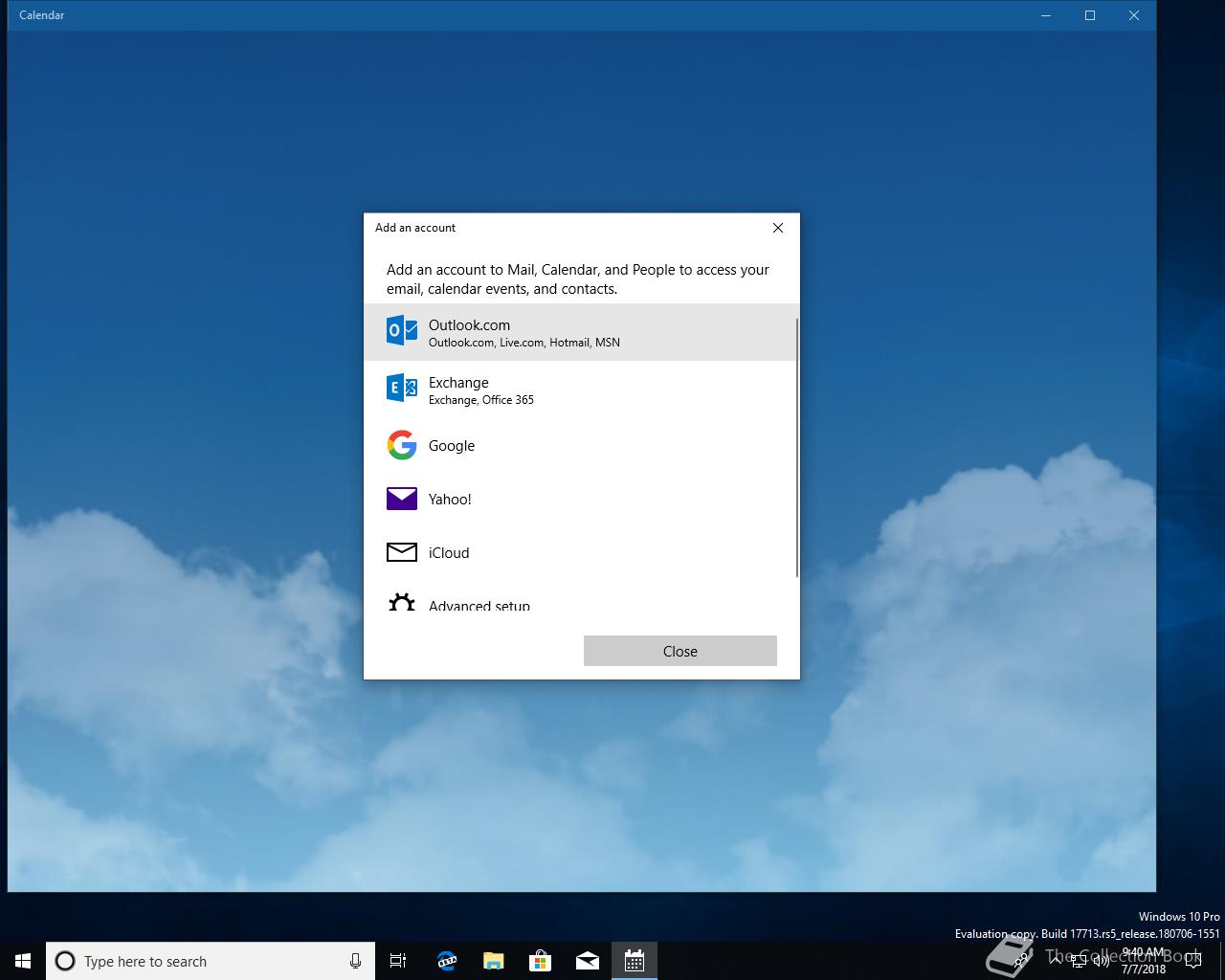
Task: Open the Windows Start menu
Action: point(23,961)
